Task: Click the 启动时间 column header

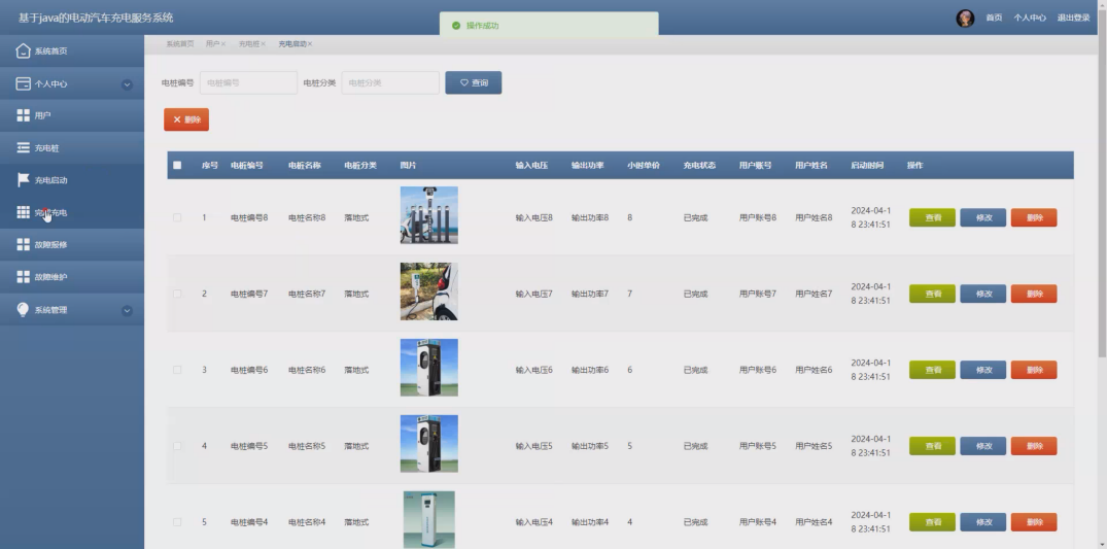Action: tap(867, 165)
